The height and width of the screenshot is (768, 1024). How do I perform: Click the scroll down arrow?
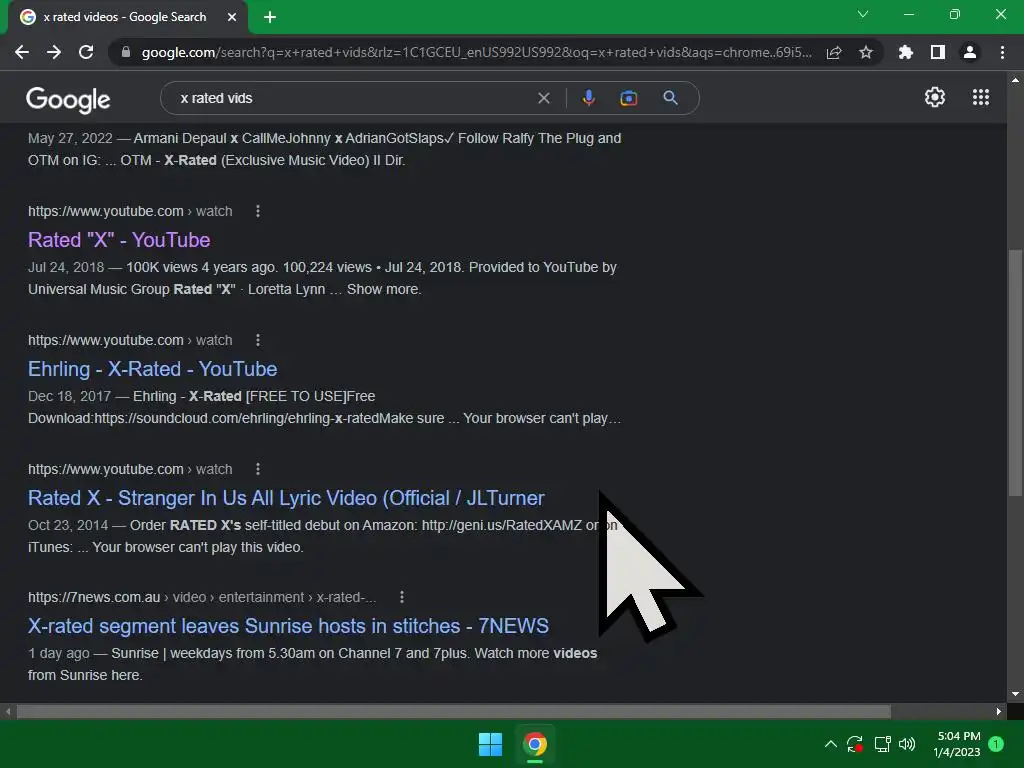pos(1015,694)
